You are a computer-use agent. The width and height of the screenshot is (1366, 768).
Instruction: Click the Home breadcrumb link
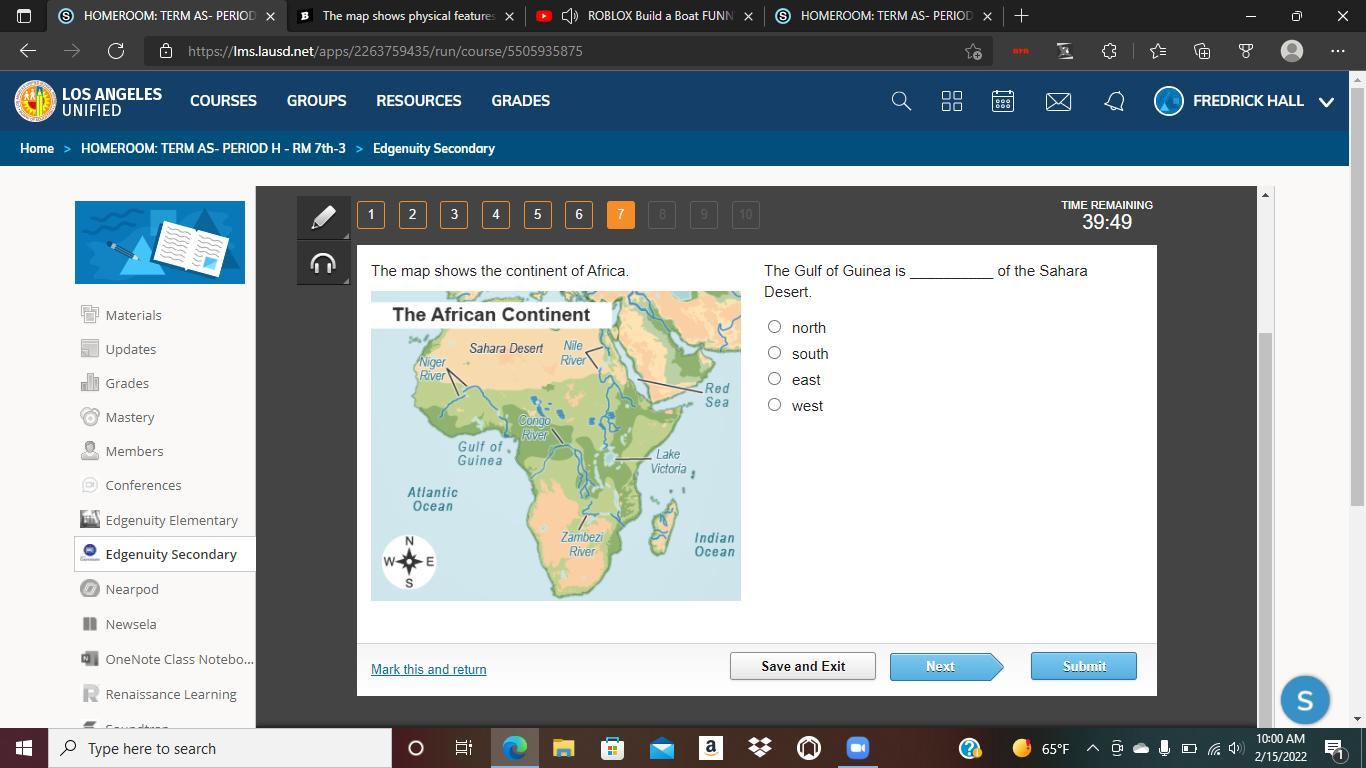pyautogui.click(x=37, y=148)
